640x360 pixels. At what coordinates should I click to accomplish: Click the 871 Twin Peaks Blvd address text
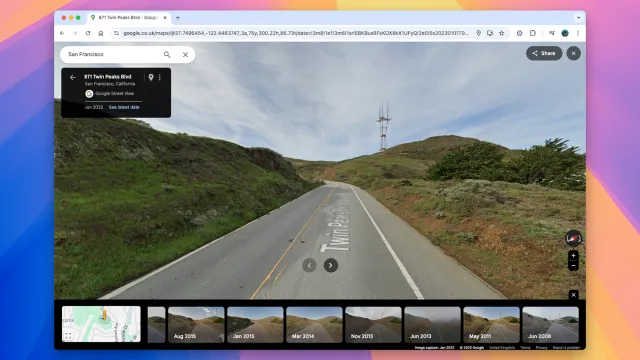point(108,76)
